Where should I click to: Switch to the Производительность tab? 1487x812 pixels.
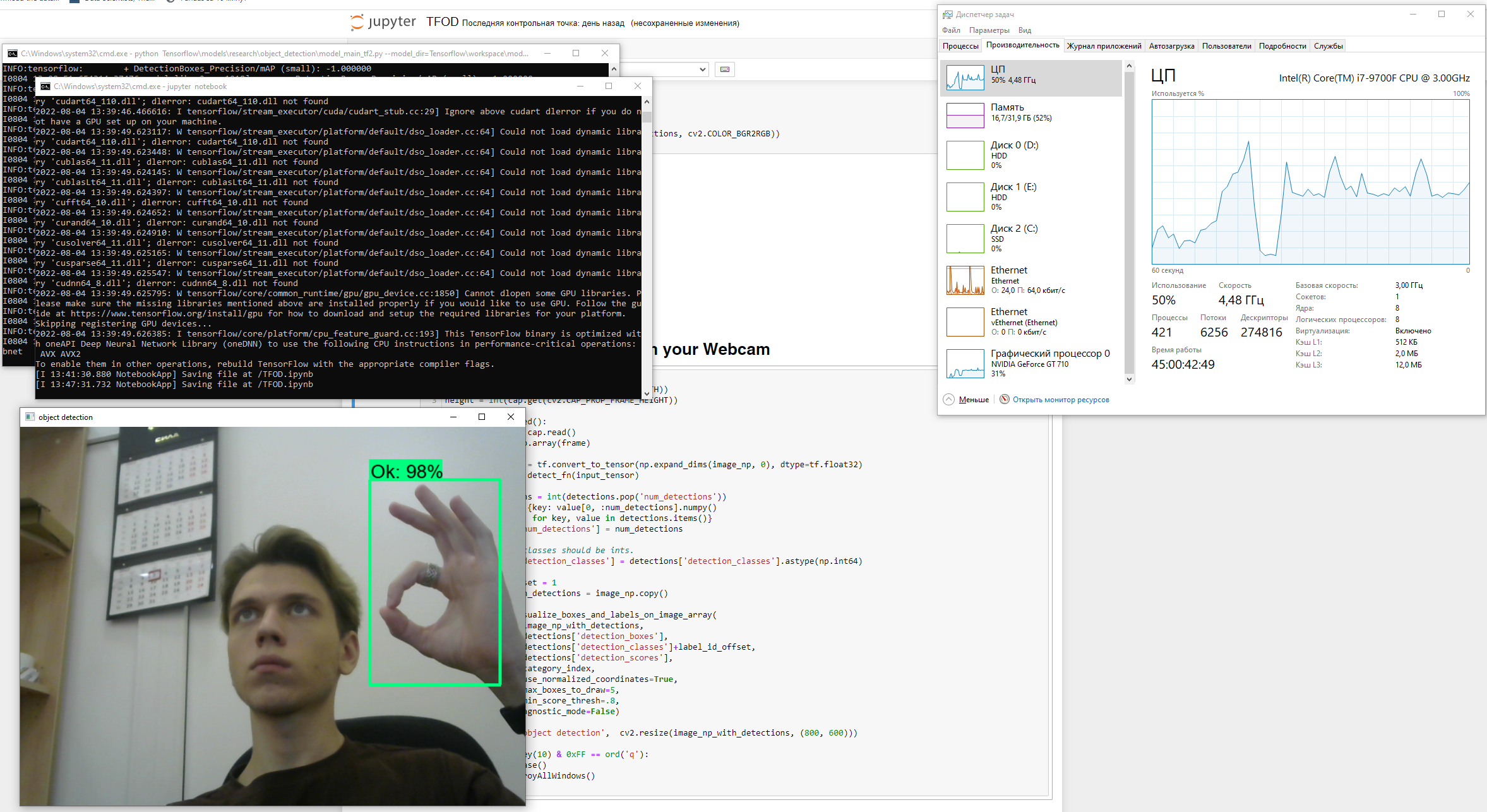pos(1022,45)
